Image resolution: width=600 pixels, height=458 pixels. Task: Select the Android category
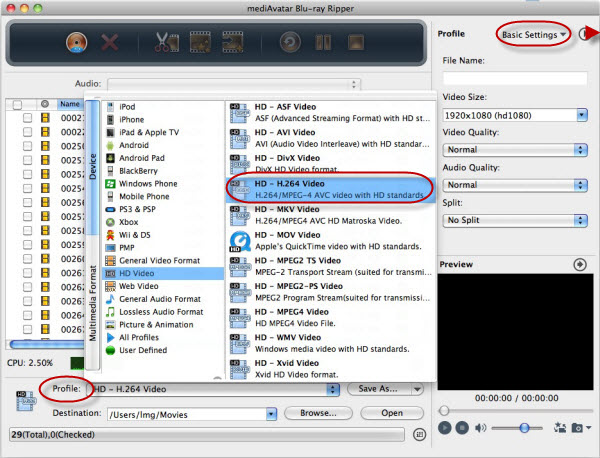[x=163, y=145]
